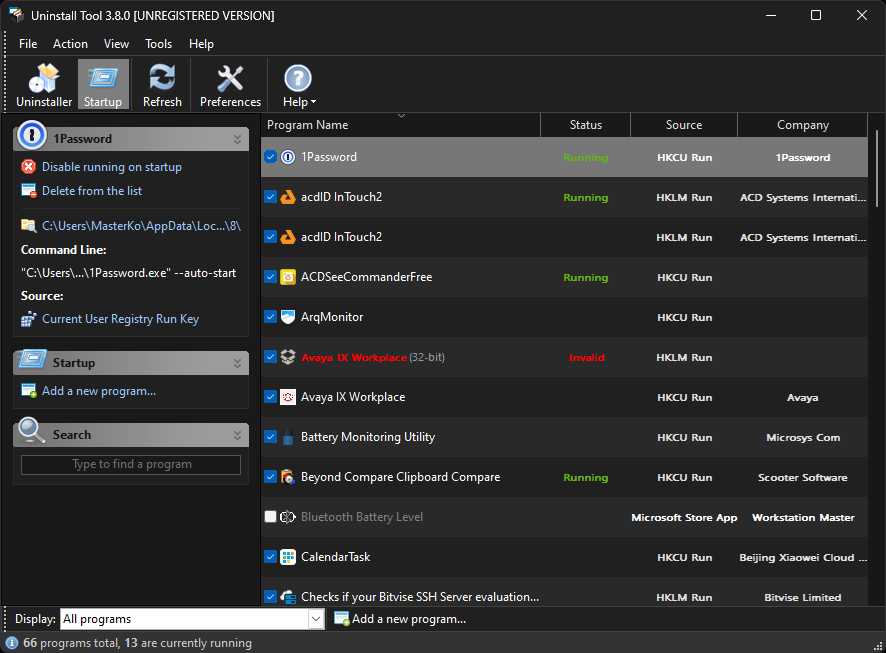Click the magnifier icon in the Search panel
Screen dimensions: 886x653
(x=31, y=432)
